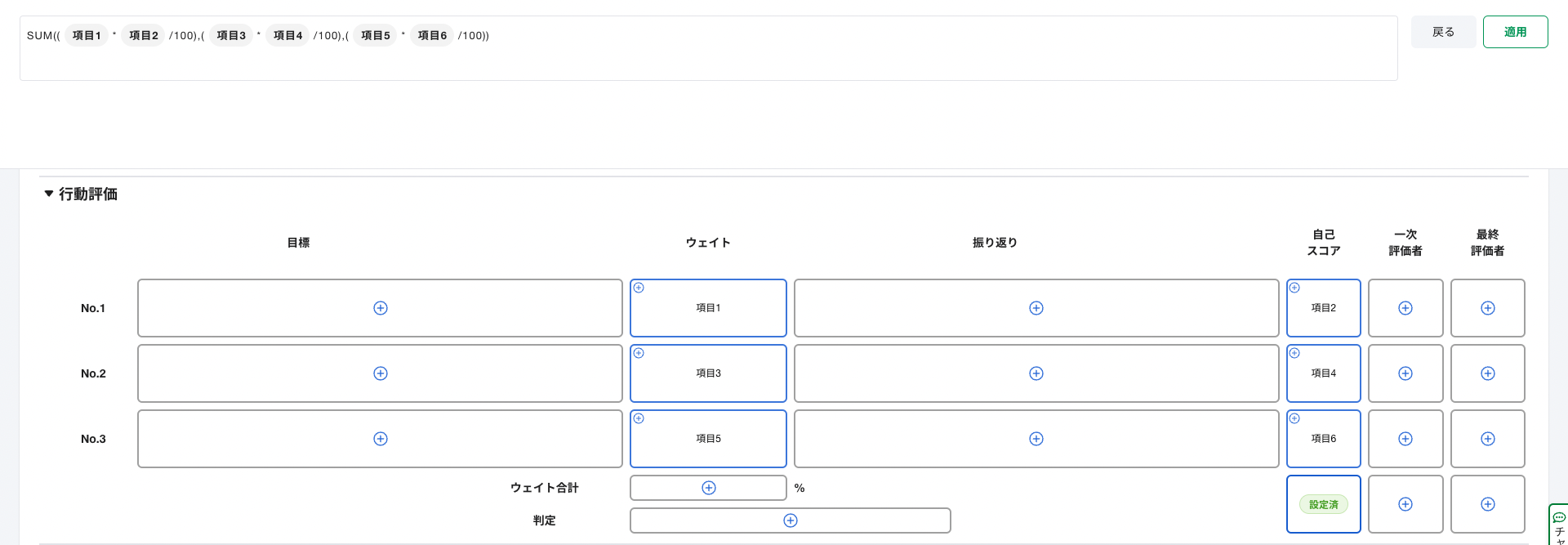This screenshot has width=1568, height=545.
Task: Click the No.3 row label
Action: click(x=93, y=439)
